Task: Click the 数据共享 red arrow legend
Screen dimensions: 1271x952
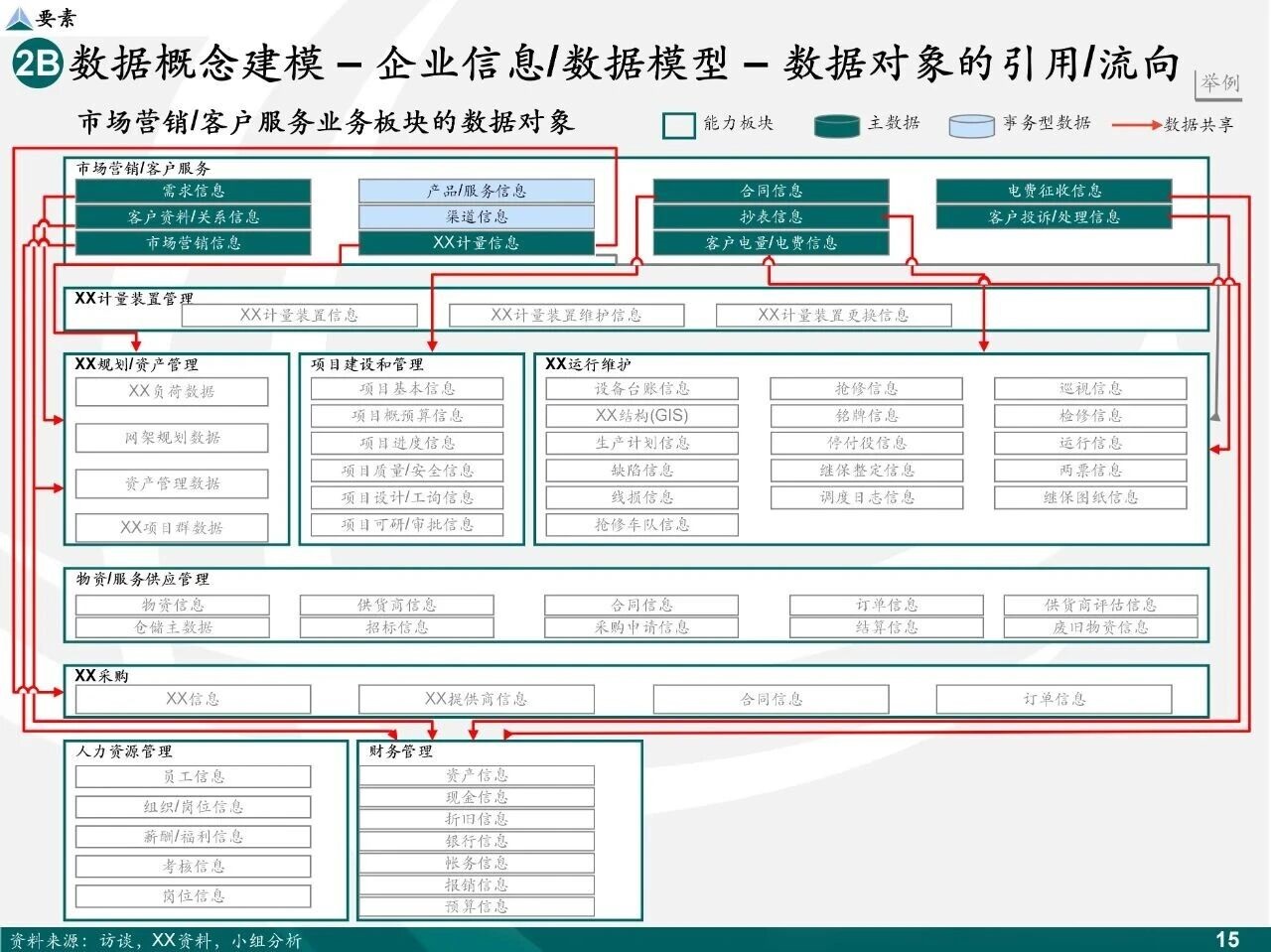Action: pyautogui.click(x=1135, y=125)
